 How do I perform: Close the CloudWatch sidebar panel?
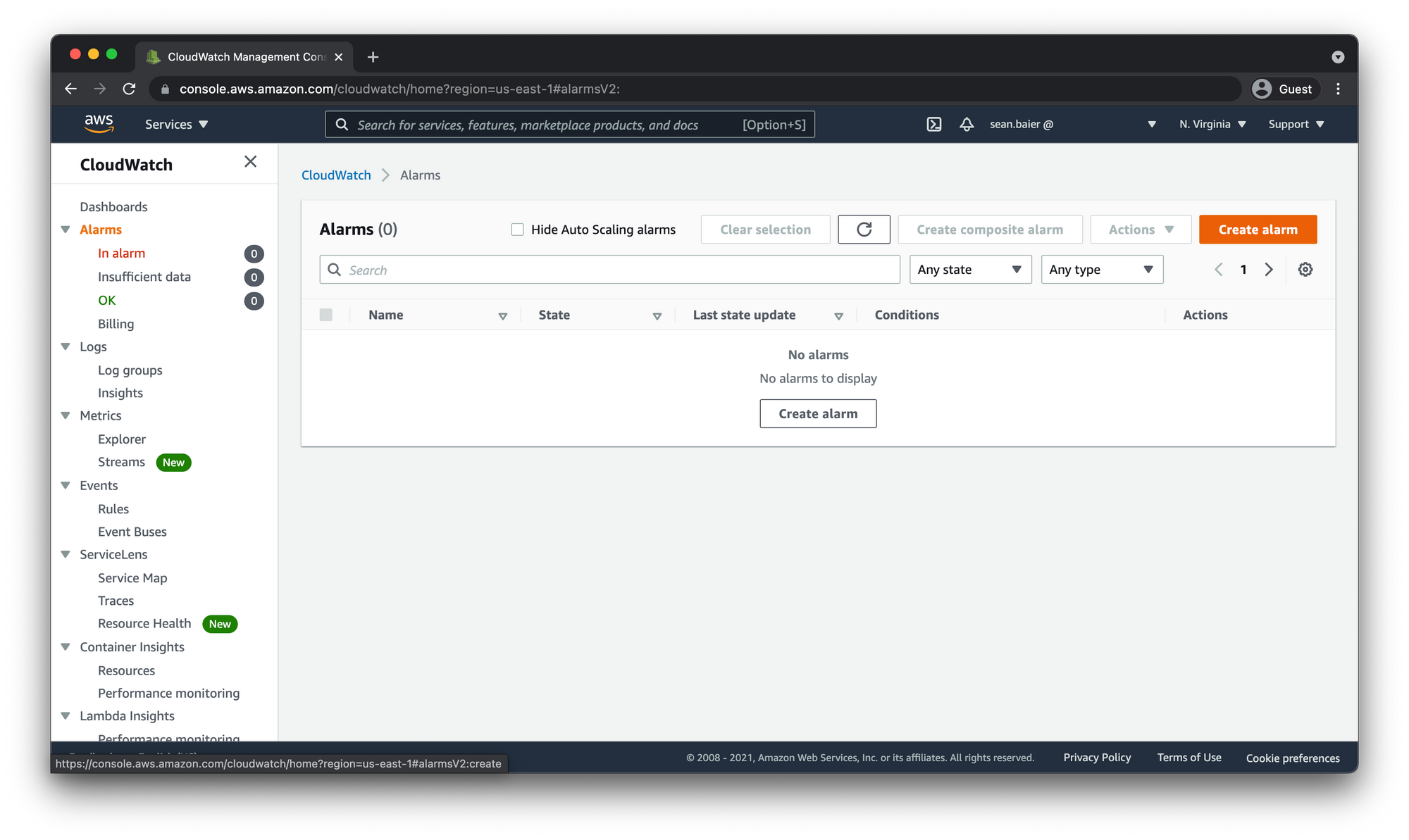[250, 162]
